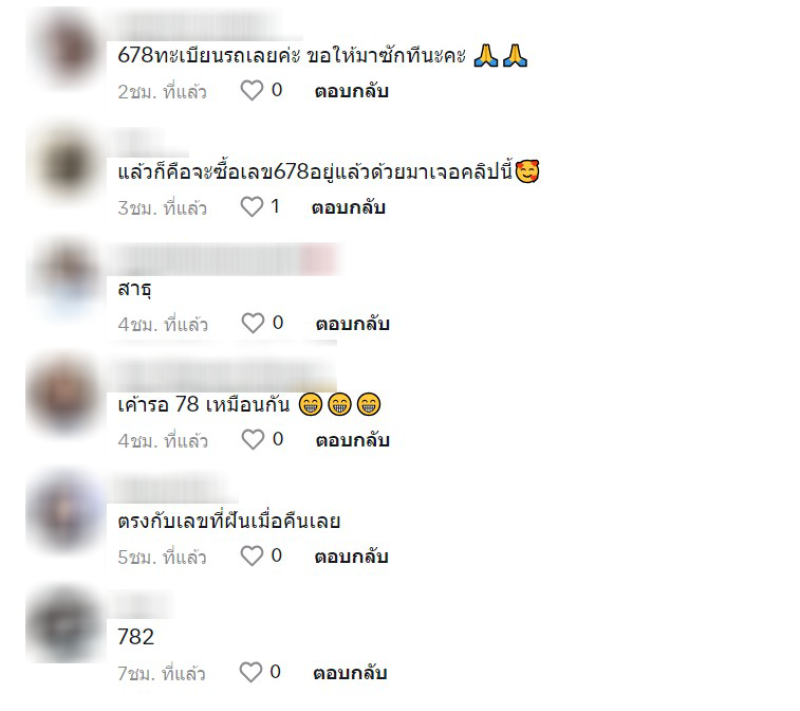800x711 pixels.
Task: Heart the เค้ารอ 78 เหมือนกัน comment
Action: click(x=253, y=440)
